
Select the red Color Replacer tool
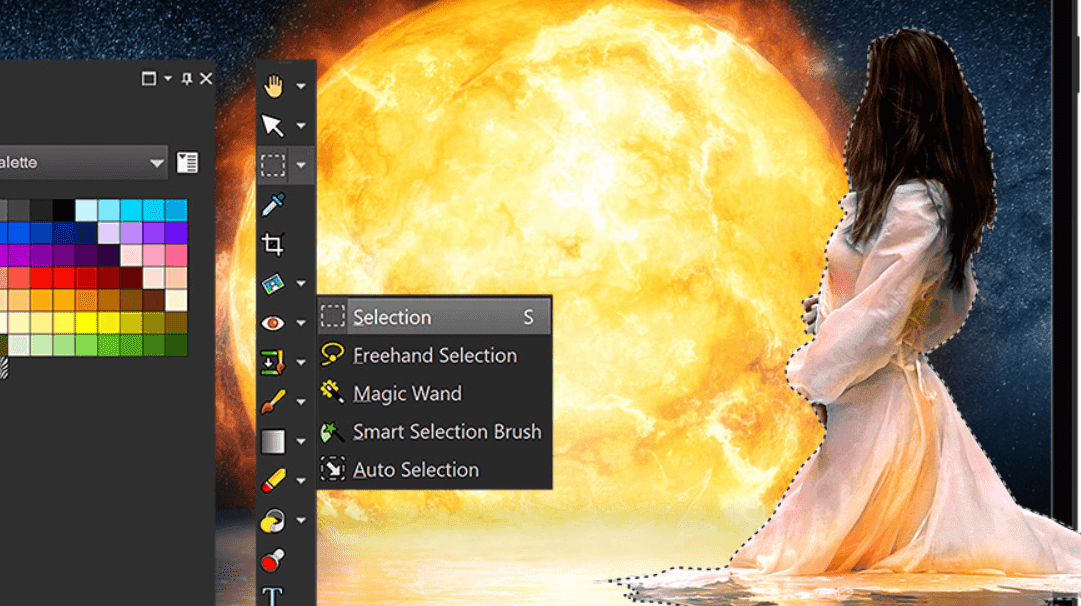click(273, 560)
